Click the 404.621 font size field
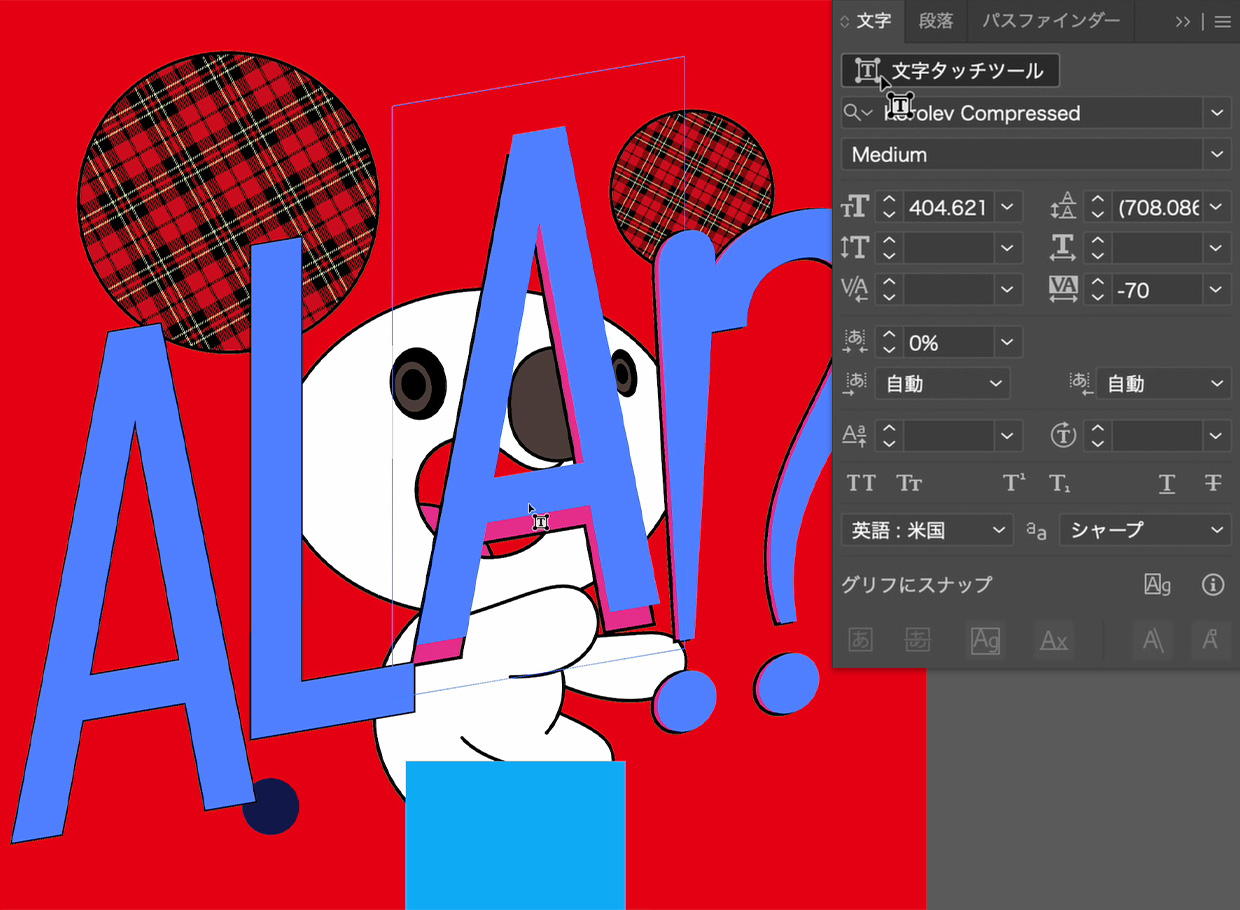1240x910 pixels. tap(947, 207)
